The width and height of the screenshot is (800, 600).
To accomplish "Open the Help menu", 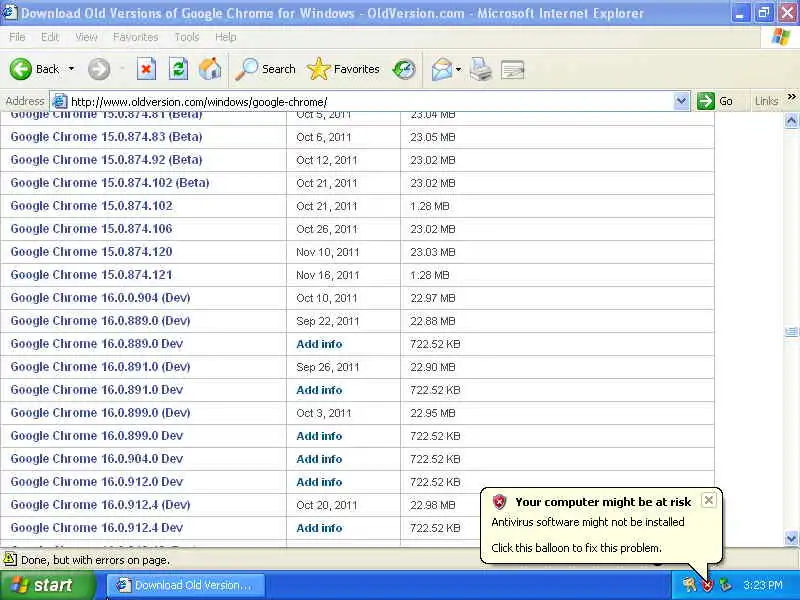I will (x=226, y=37).
